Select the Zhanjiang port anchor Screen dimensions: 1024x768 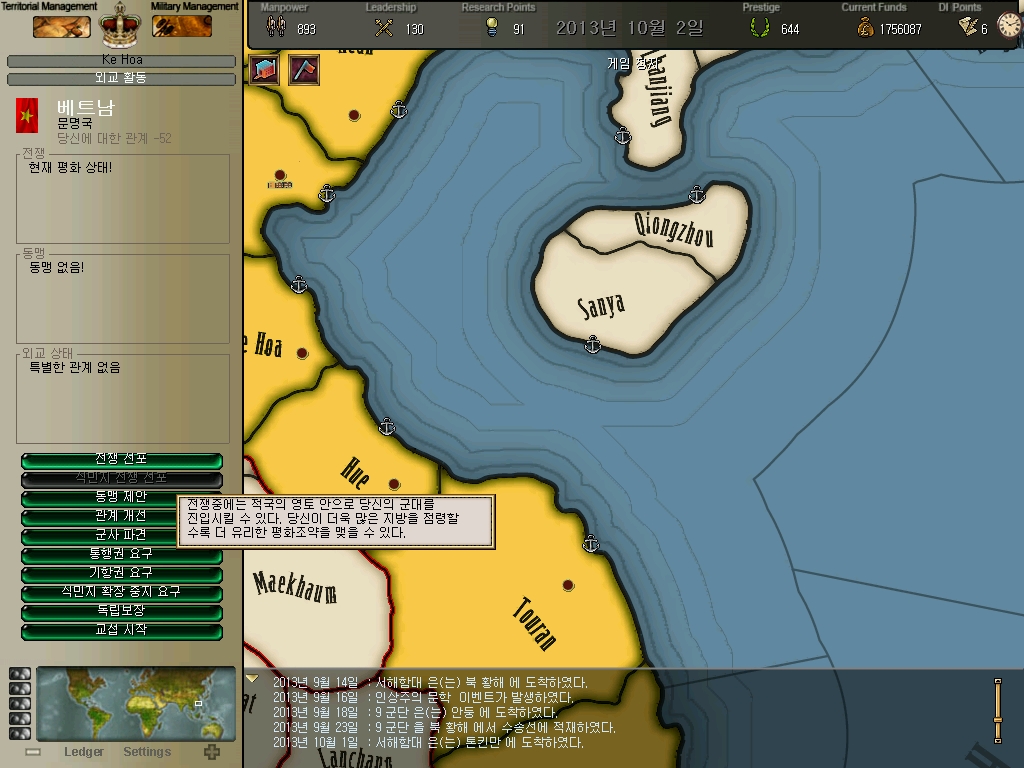coord(623,136)
